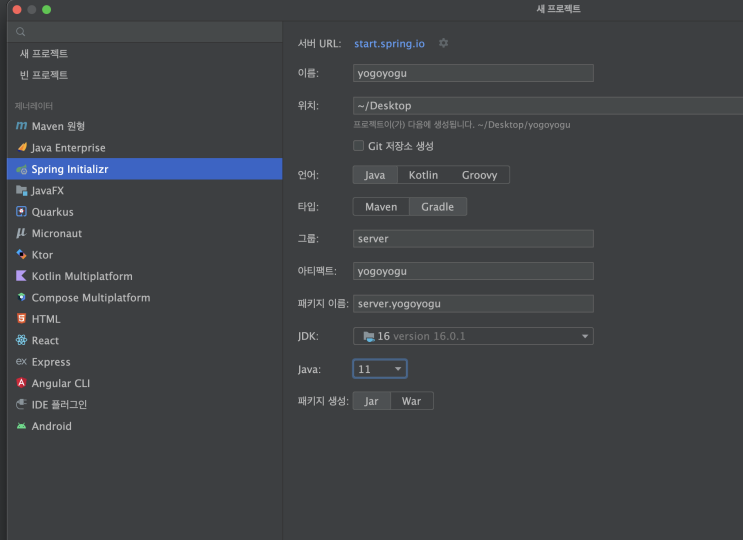Image resolution: width=743 pixels, height=540 pixels.
Task: Select Java Enterprise generator
Action: (x=145, y=147)
